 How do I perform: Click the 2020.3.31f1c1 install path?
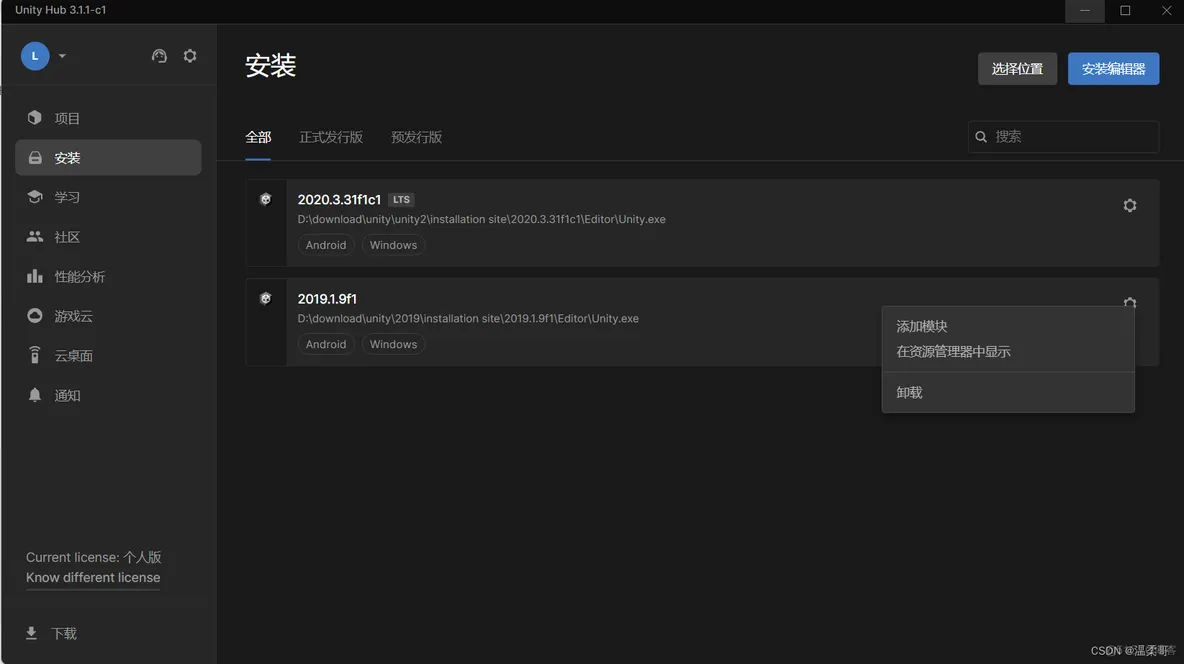[482, 219]
